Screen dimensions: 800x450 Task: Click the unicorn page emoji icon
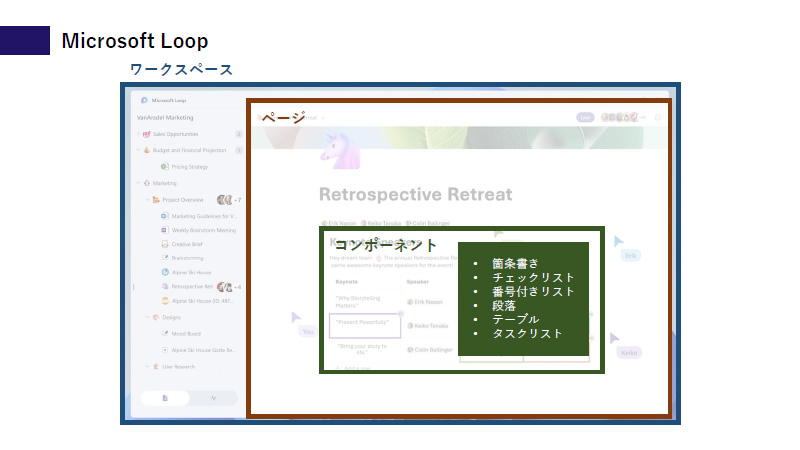(340, 149)
